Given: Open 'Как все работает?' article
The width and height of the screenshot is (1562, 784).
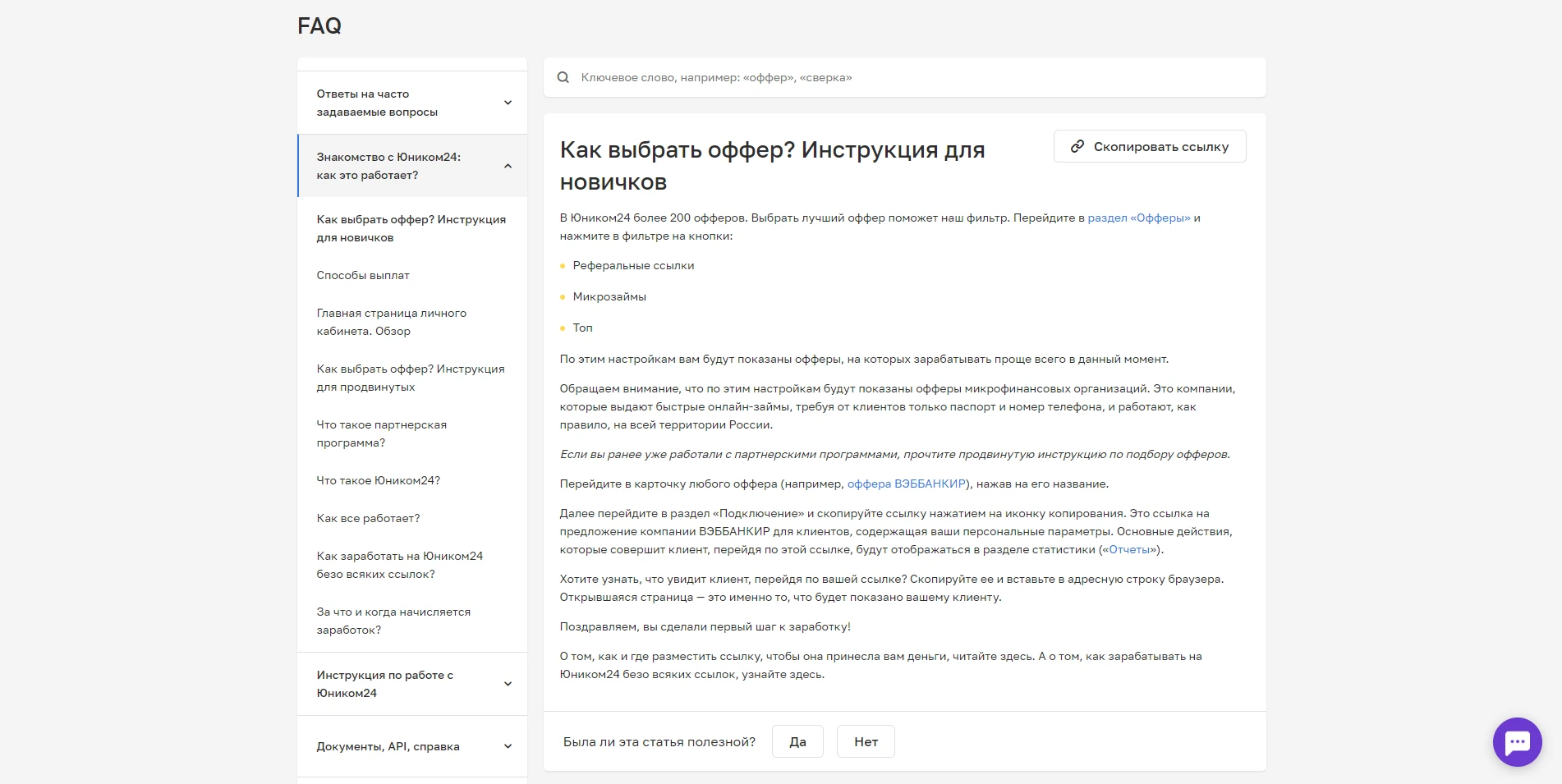Looking at the screenshot, I should click(368, 518).
